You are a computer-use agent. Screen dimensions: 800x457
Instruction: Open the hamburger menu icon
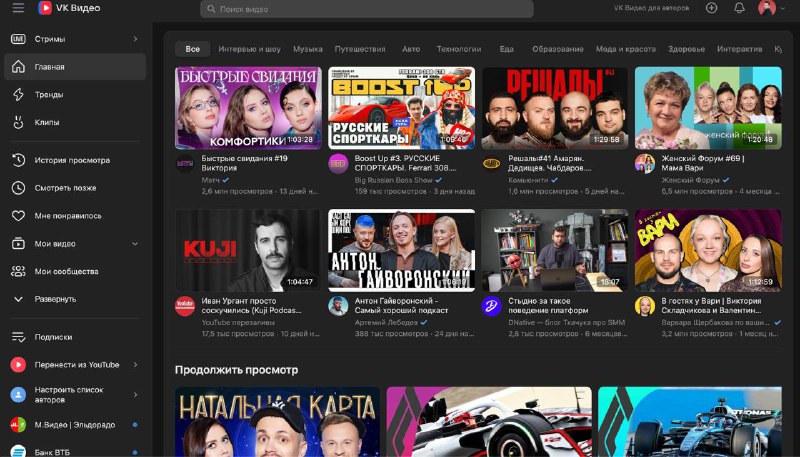[18, 8]
